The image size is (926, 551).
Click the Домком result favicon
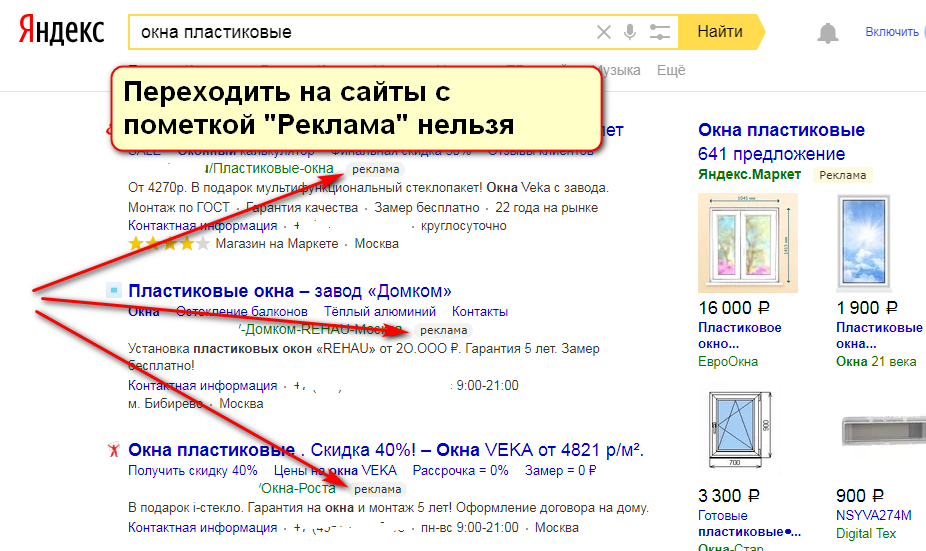[113, 290]
